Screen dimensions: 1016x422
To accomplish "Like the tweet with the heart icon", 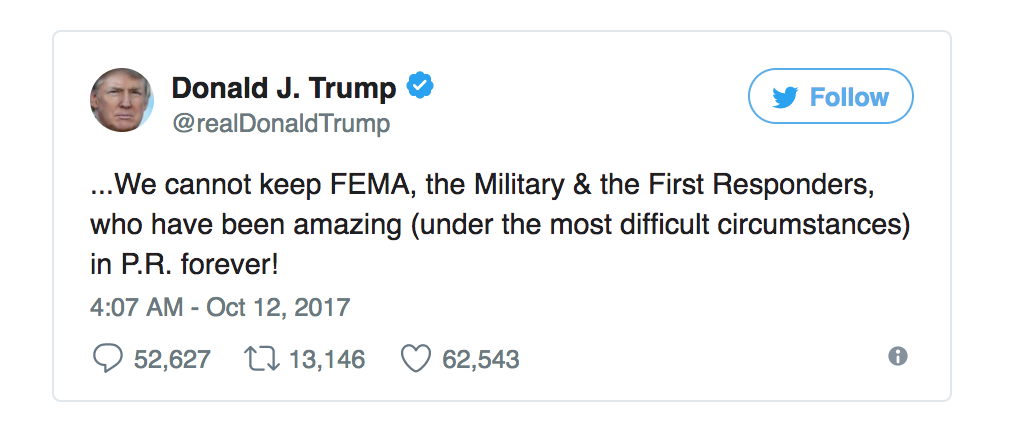I will 415,358.
